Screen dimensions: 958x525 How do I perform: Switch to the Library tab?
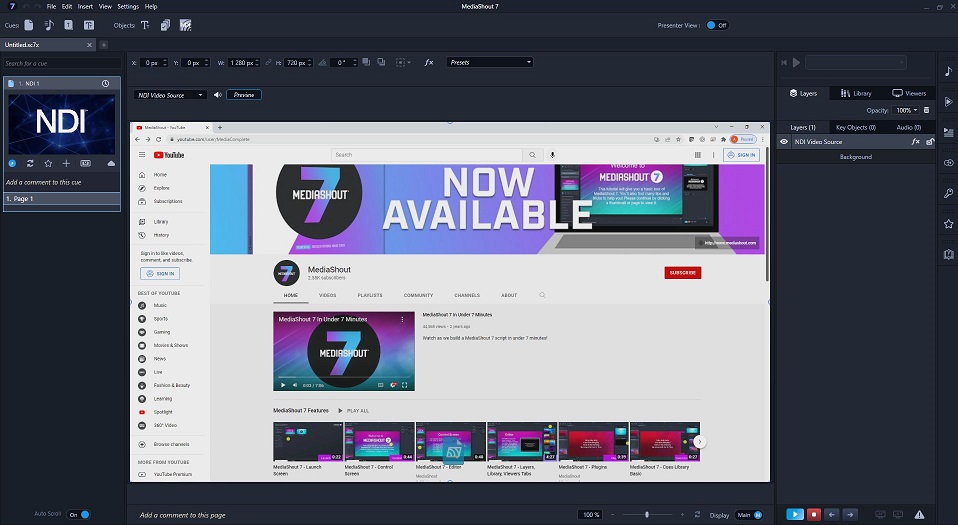coord(855,94)
